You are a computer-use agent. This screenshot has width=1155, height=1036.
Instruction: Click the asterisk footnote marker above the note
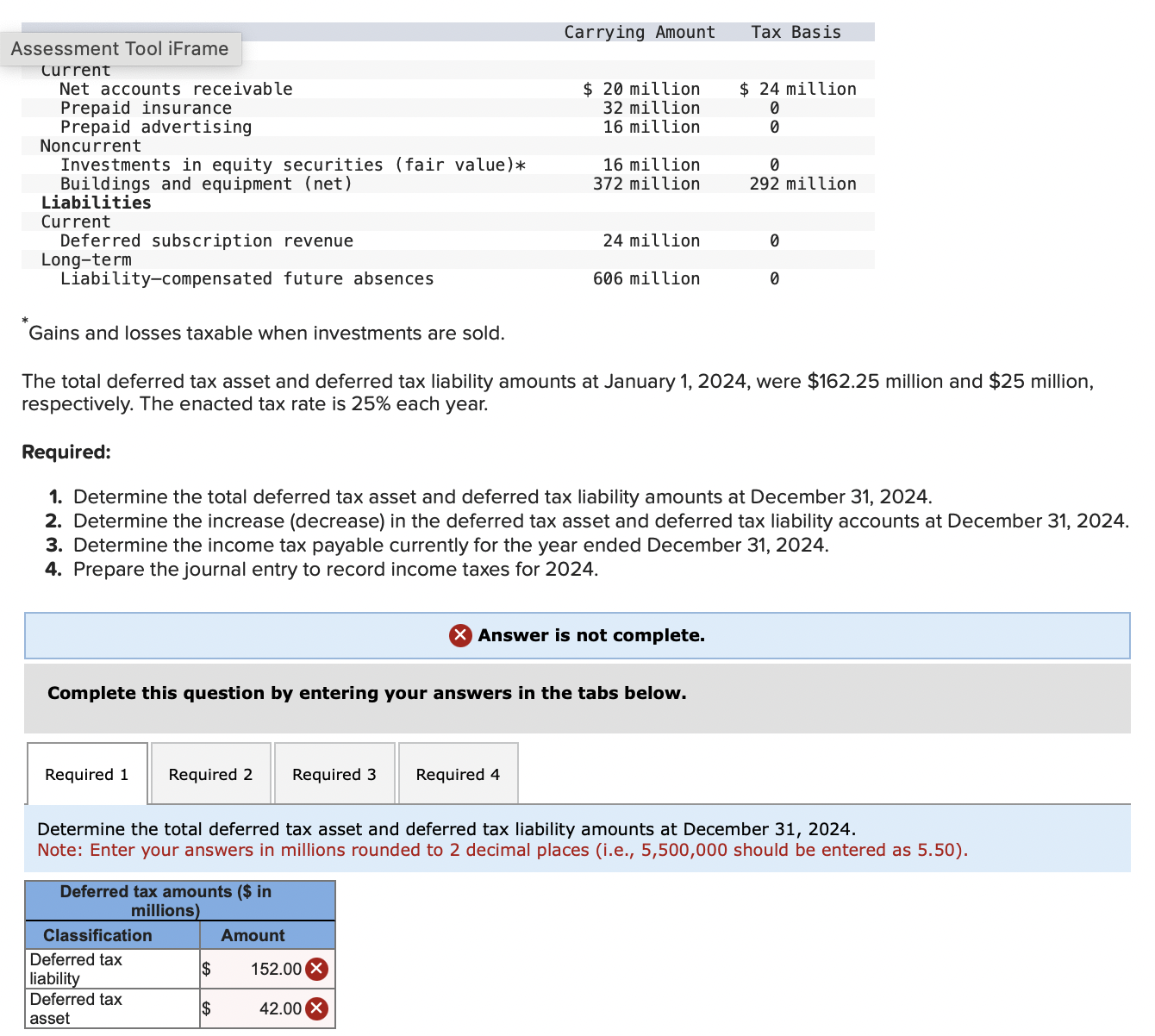coord(25,322)
